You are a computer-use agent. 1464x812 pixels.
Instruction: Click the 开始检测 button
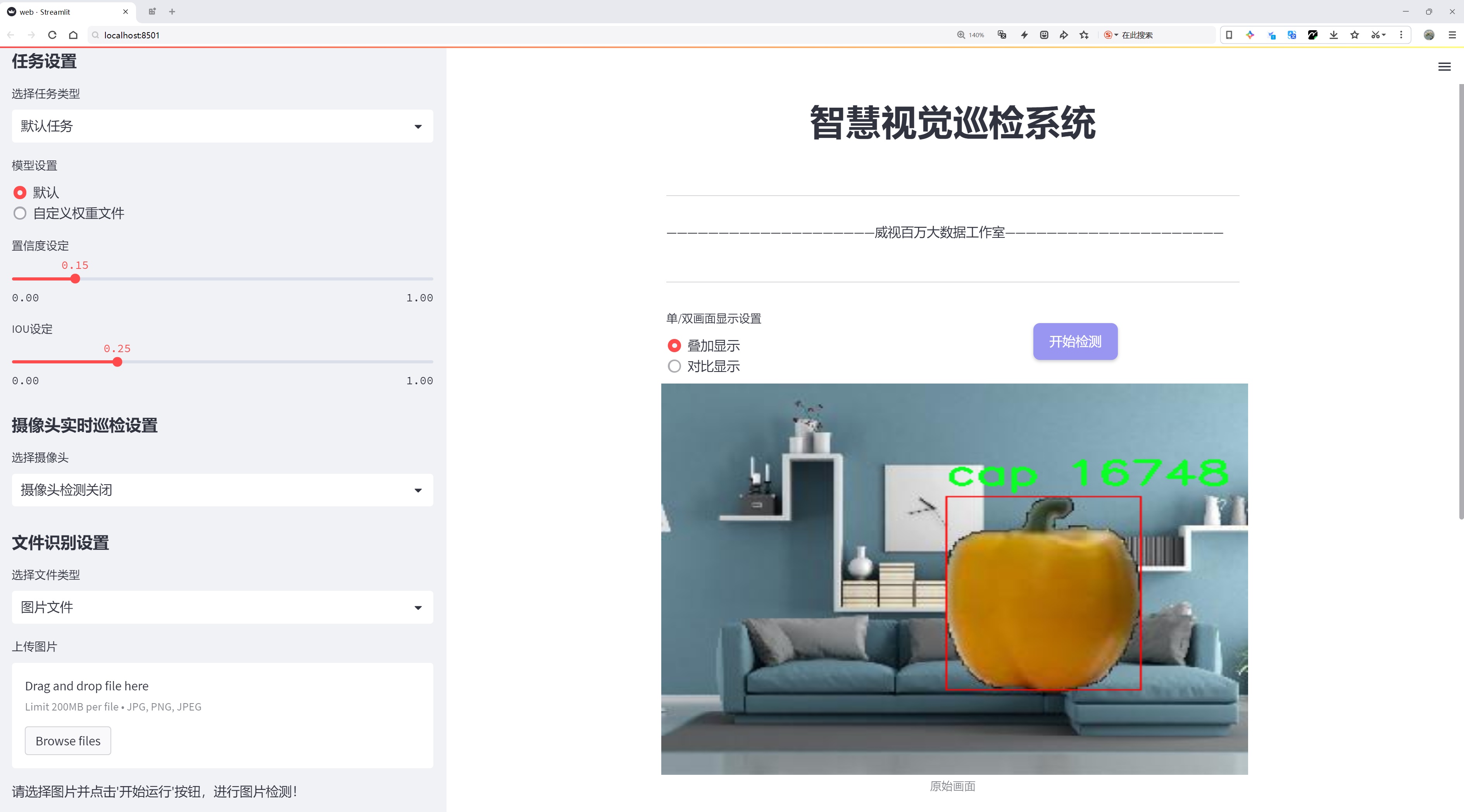click(x=1075, y=341)
